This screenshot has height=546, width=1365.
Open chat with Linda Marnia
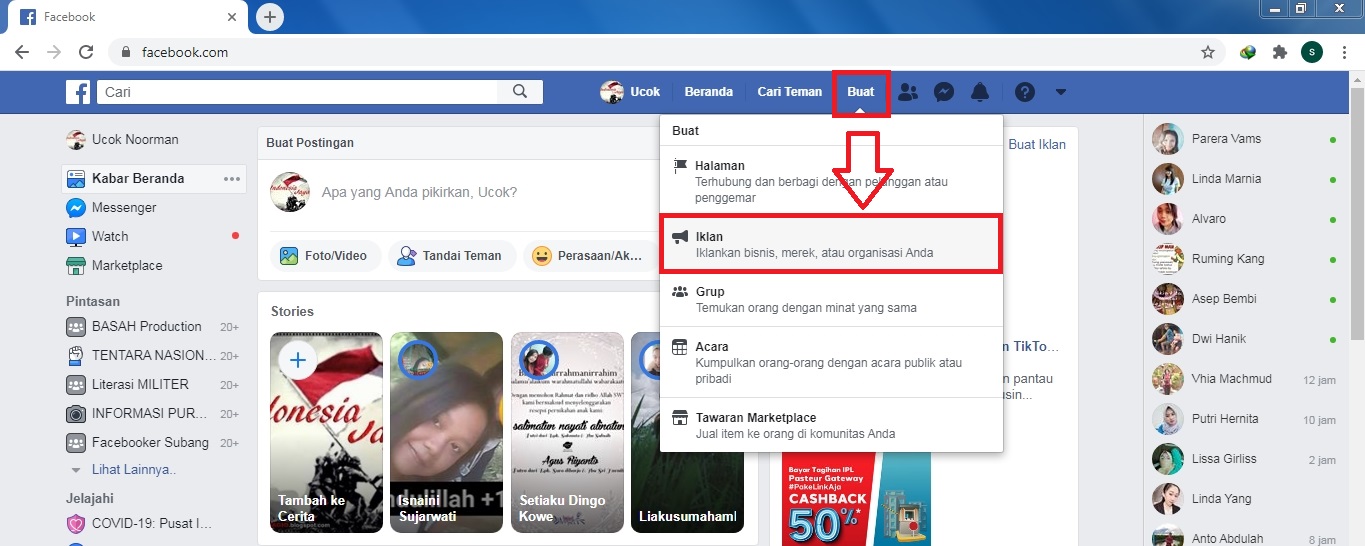click(x=1243, y=179)
